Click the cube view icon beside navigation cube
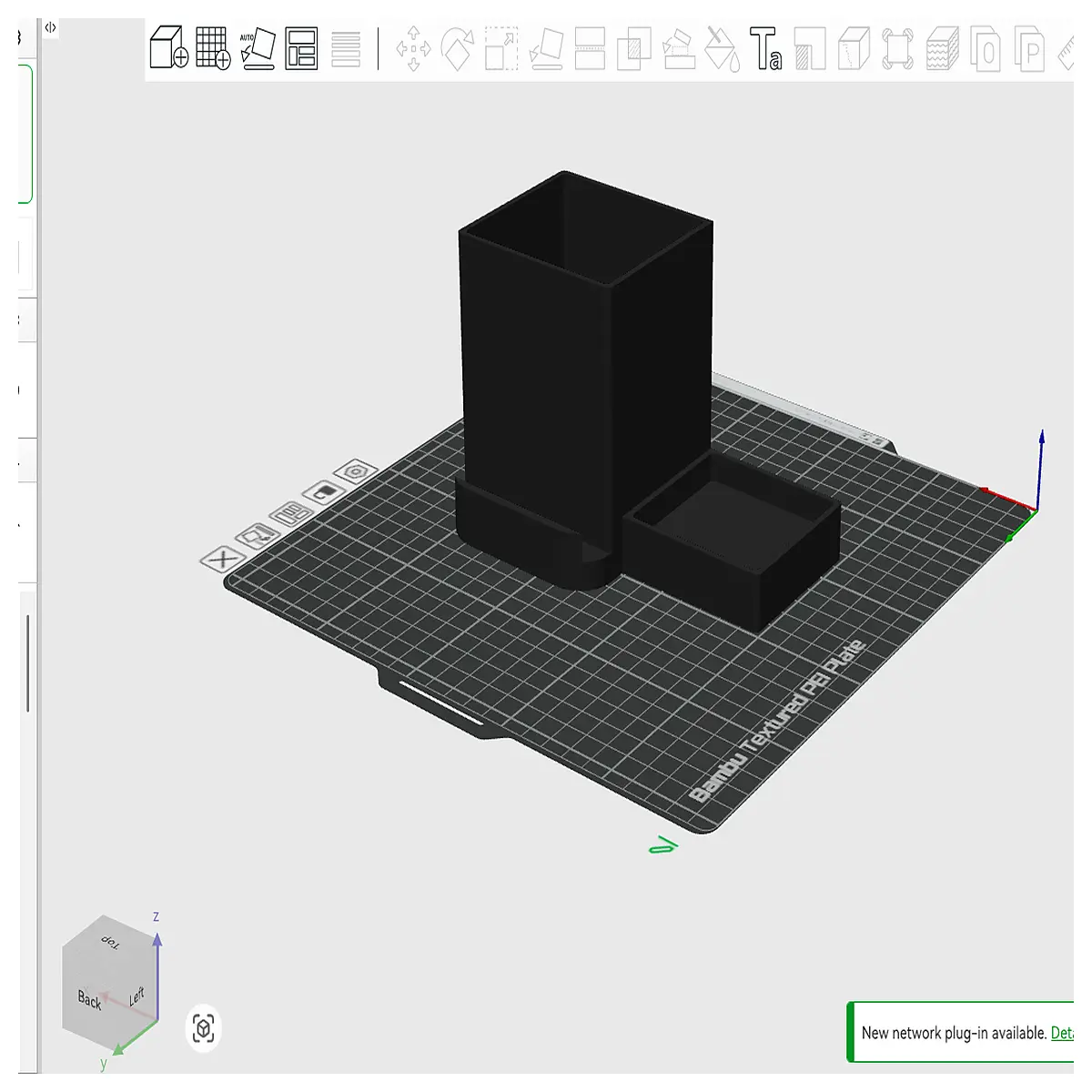 [204, 1029]
